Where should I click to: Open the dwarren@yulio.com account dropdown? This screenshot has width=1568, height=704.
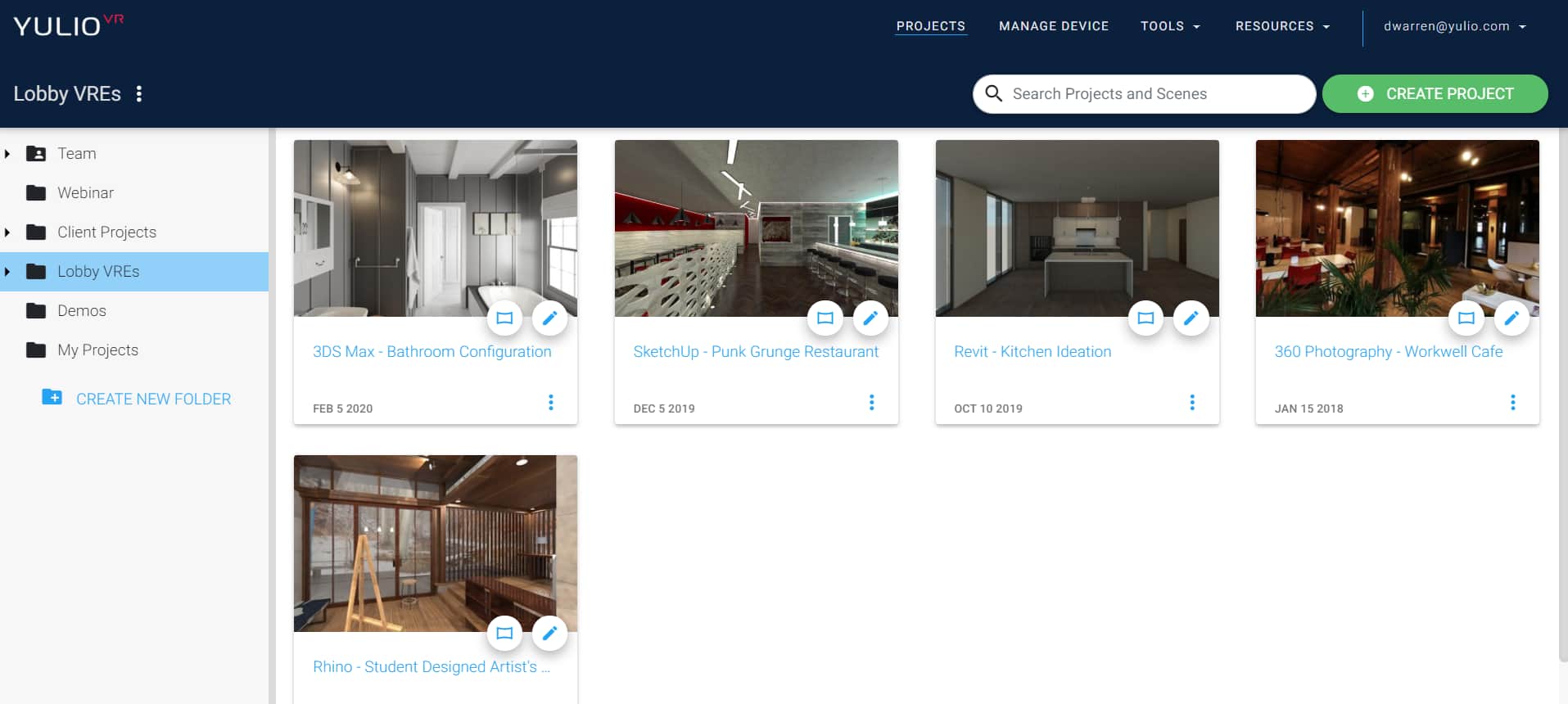pyautogui.click(x=1455, y=26)
